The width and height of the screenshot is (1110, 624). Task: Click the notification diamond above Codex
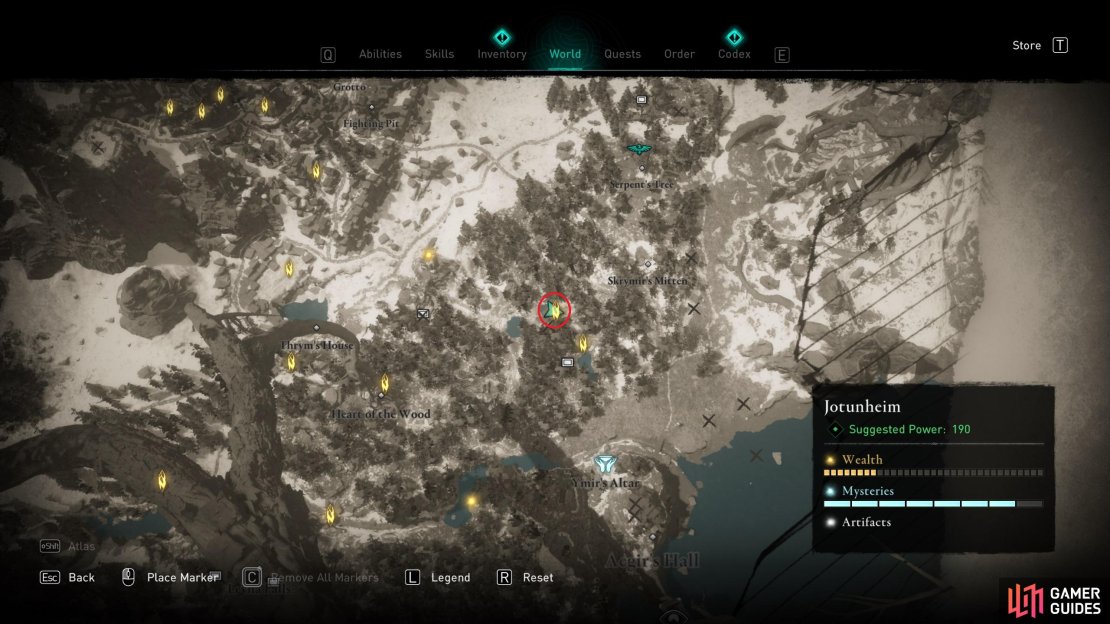(734, 37)
